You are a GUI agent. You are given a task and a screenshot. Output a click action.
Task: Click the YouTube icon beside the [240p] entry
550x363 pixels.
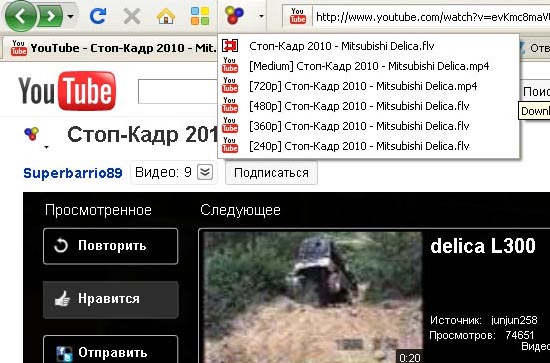click(x=230, y=146)
